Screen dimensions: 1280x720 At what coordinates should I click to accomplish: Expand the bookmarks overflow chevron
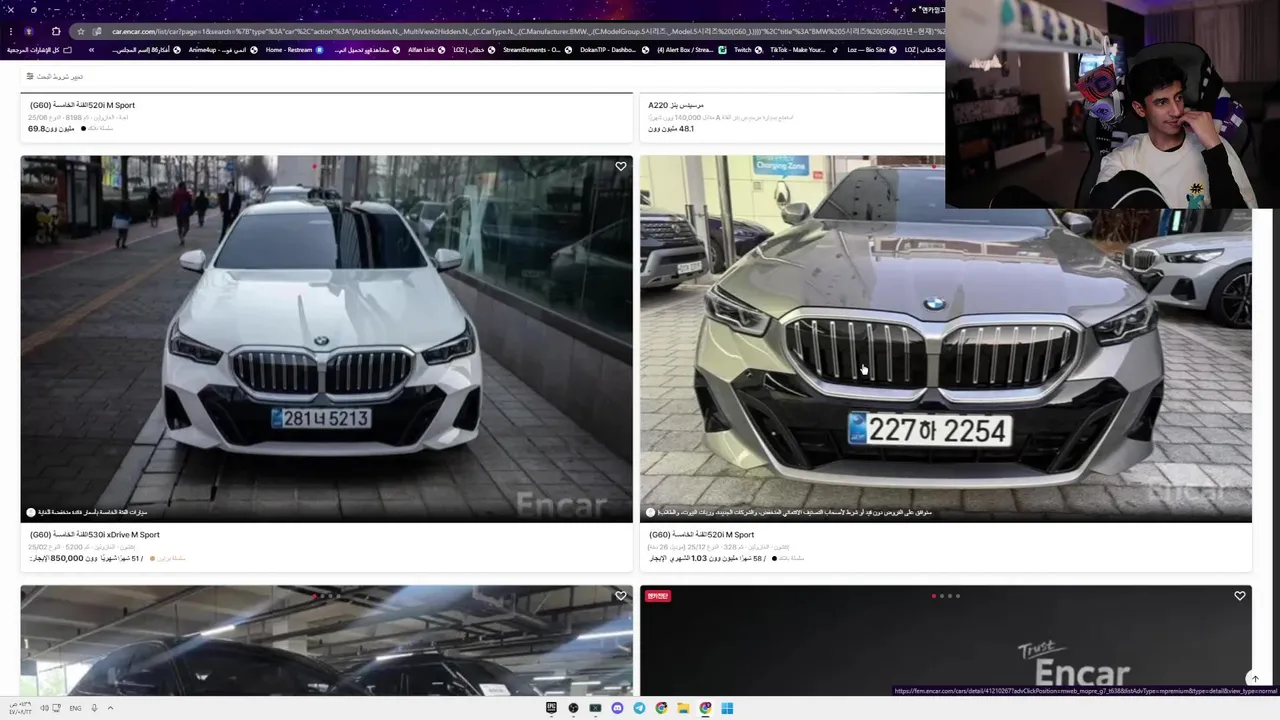[91, 50]
